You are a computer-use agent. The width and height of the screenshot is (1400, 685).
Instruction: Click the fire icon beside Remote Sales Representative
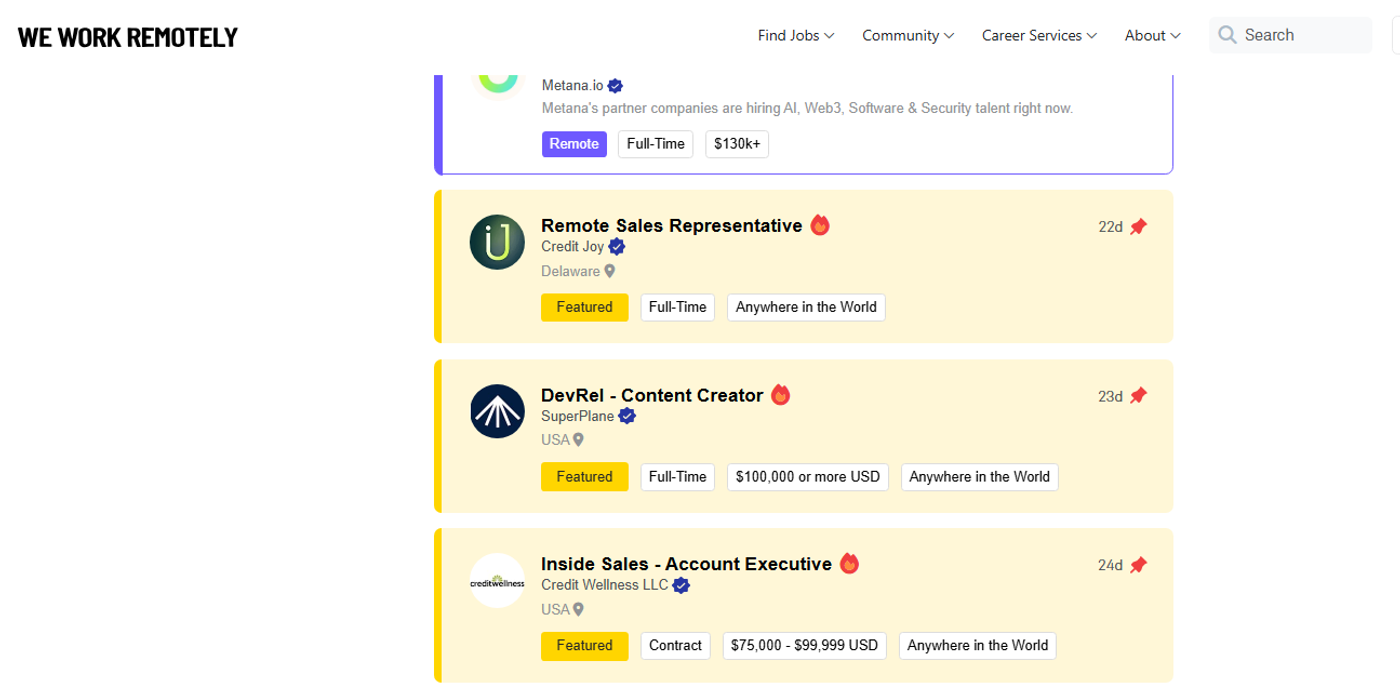click(820, 225)
